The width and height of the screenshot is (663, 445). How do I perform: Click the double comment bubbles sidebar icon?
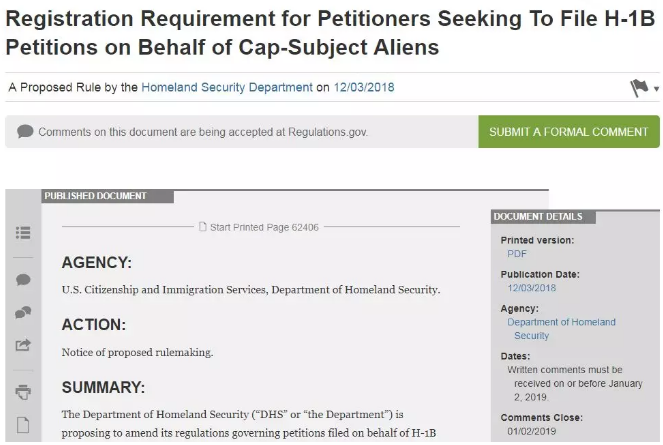click(x=23, y=313)
